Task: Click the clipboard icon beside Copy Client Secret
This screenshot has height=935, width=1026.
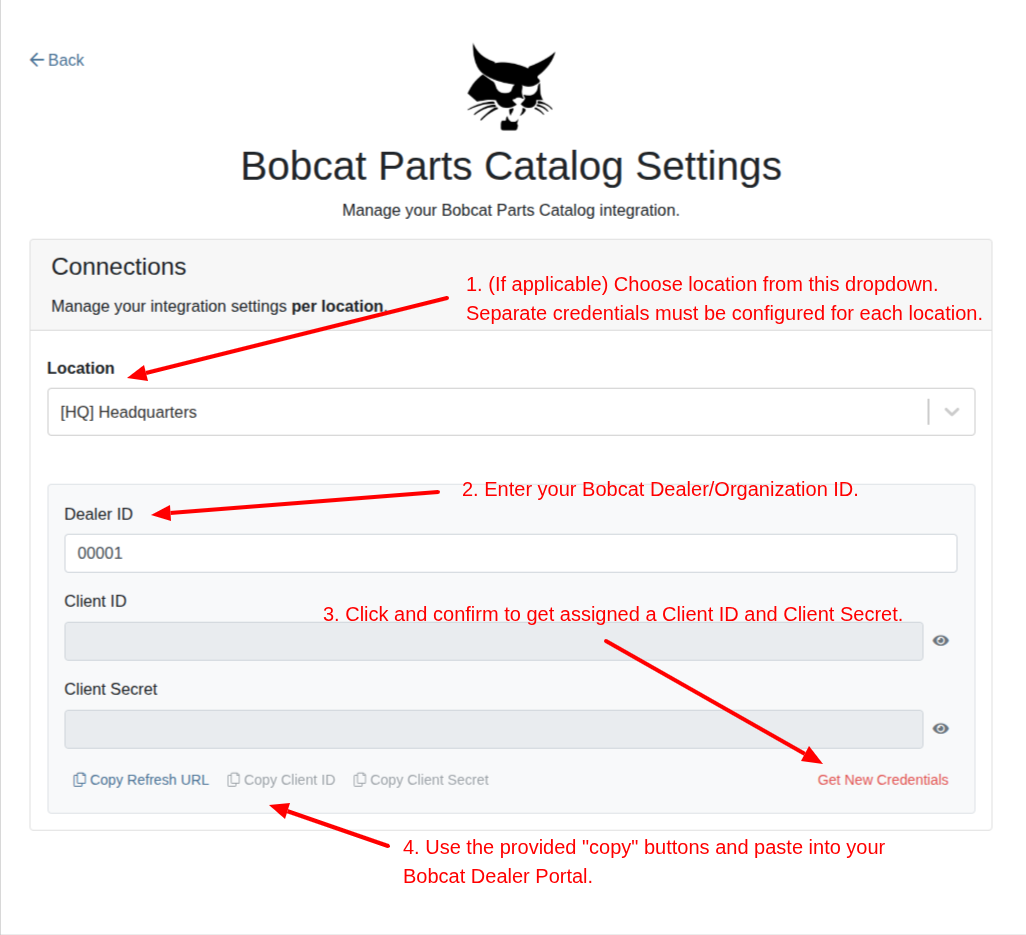Action: (359, 780)
